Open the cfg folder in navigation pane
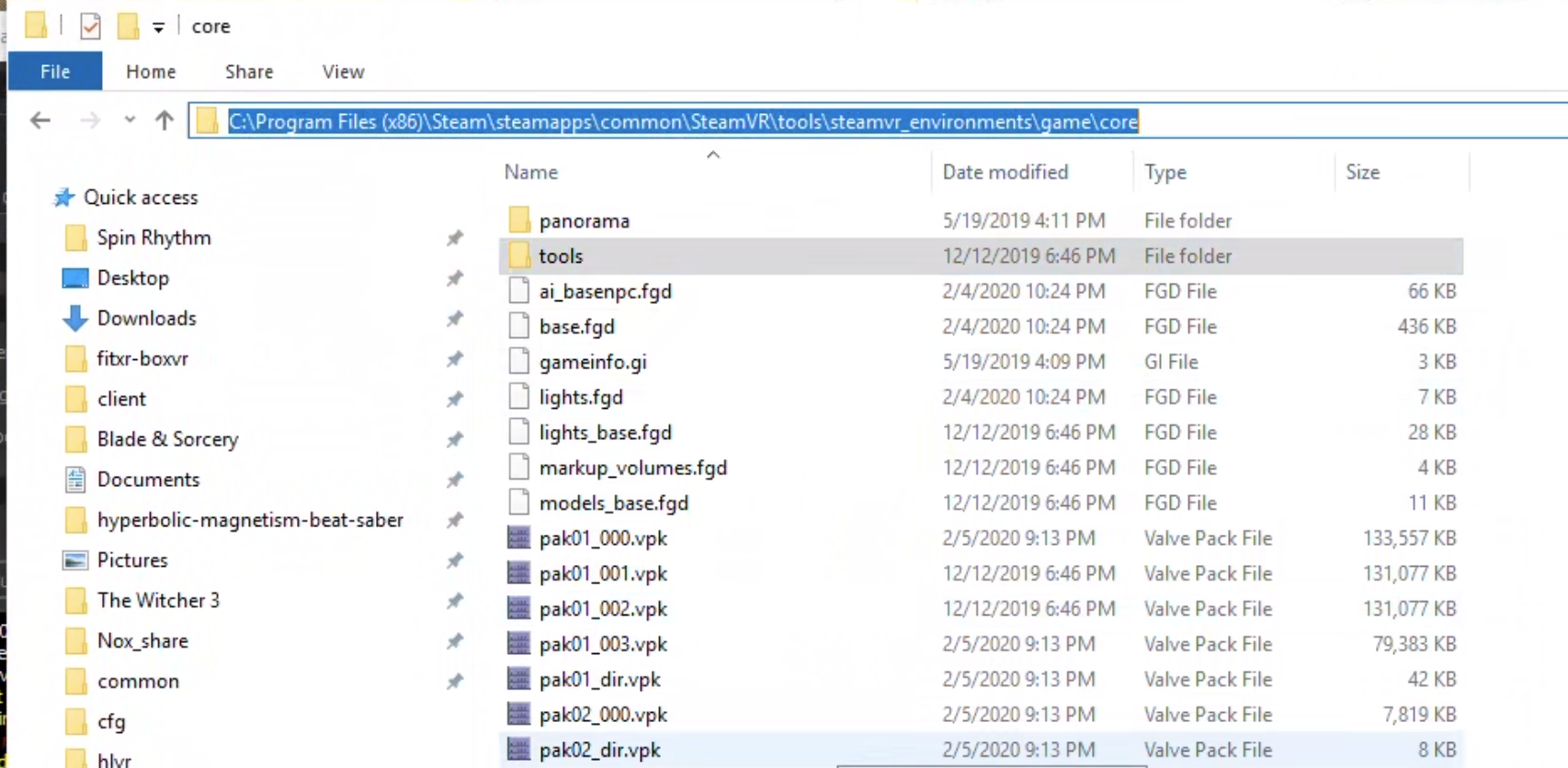The image size is (1568, 768). click(x=111, y=722)
